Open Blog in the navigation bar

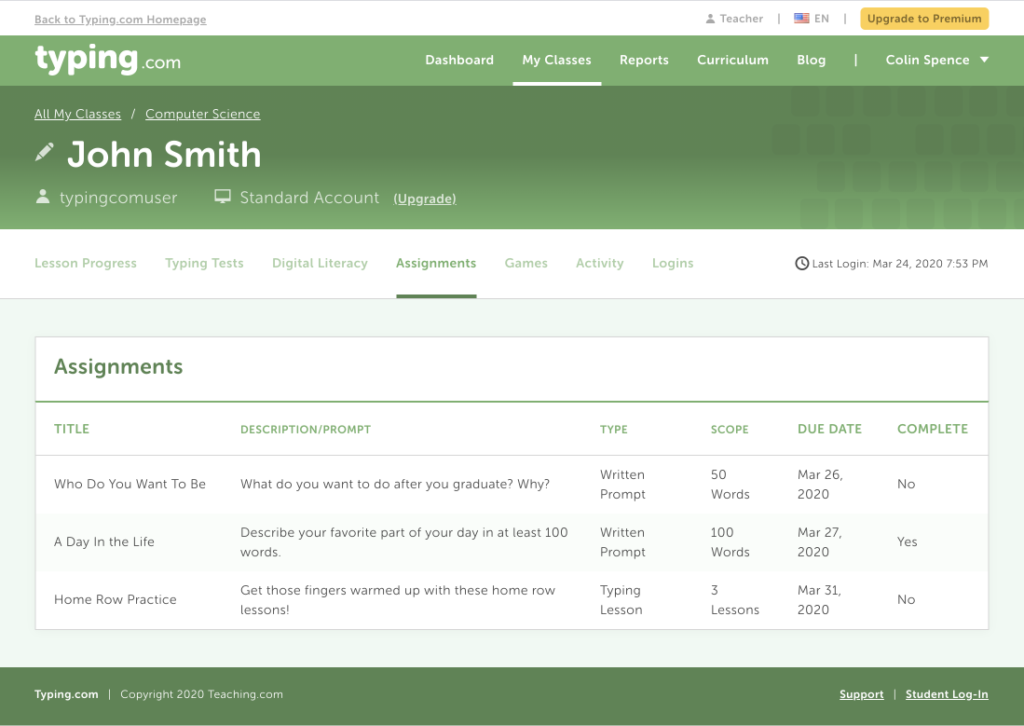point(811,59)
